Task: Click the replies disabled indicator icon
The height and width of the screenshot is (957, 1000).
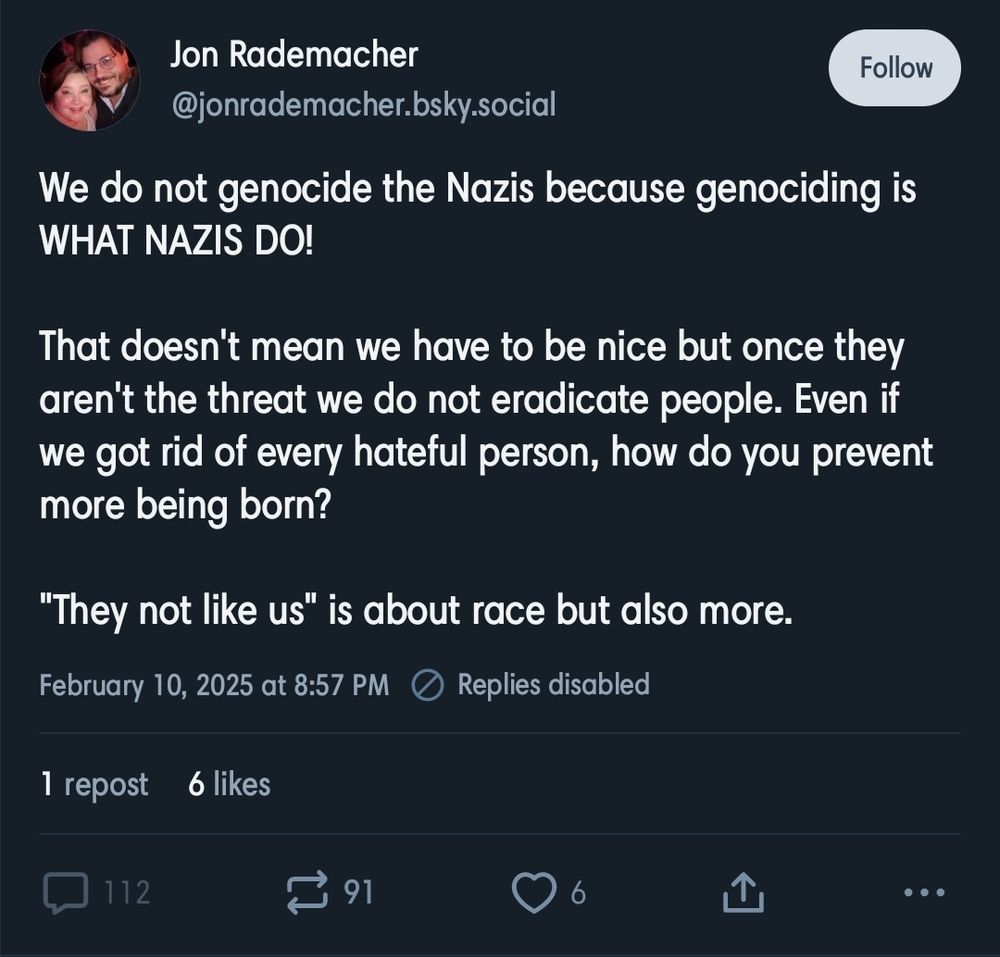Action: (x=428, y=685)
